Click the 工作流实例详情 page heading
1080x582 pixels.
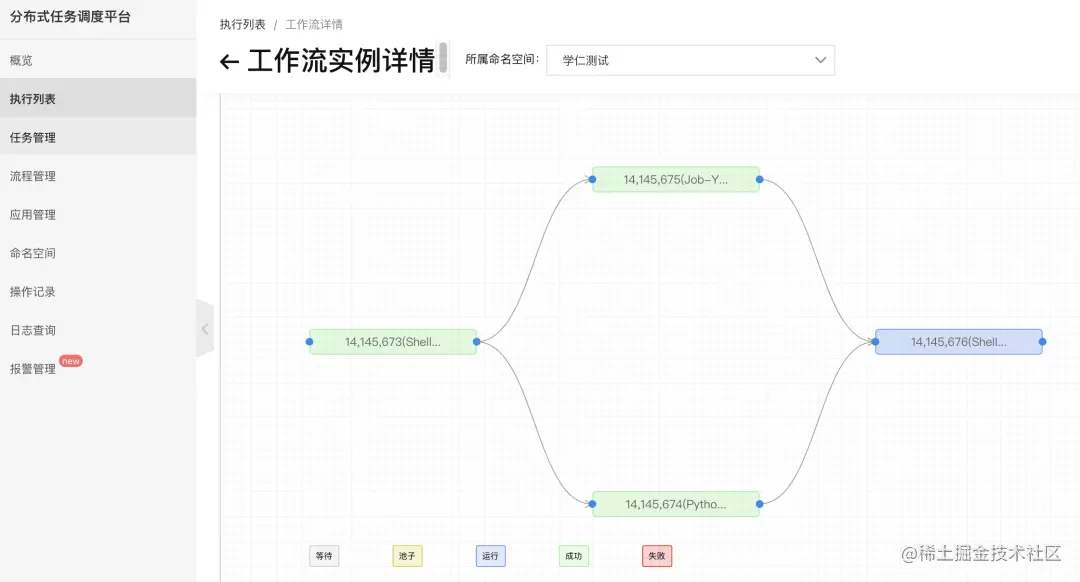pos(341,61)
